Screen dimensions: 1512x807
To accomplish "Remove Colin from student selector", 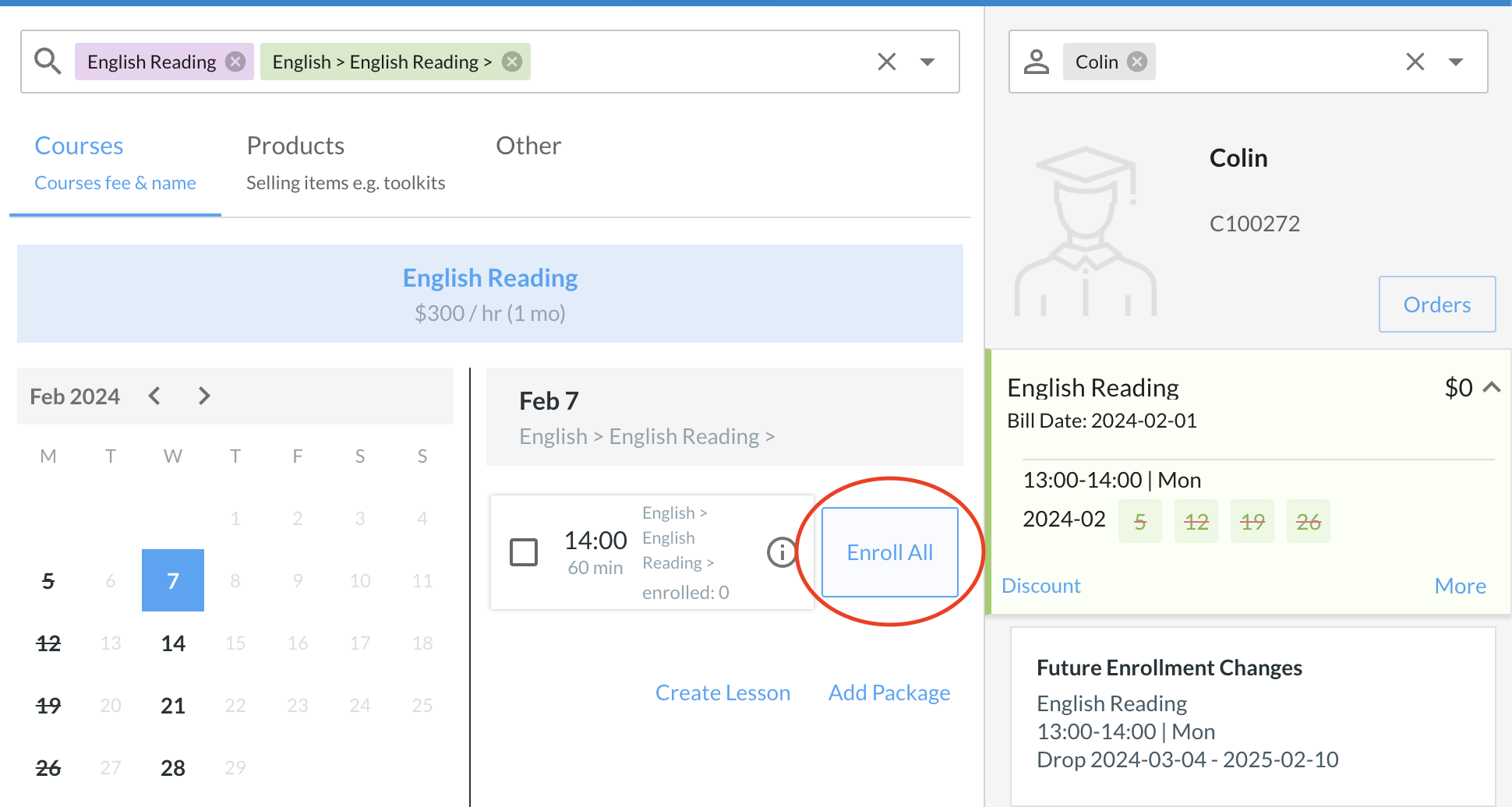I will click(x=1138, y=62).
